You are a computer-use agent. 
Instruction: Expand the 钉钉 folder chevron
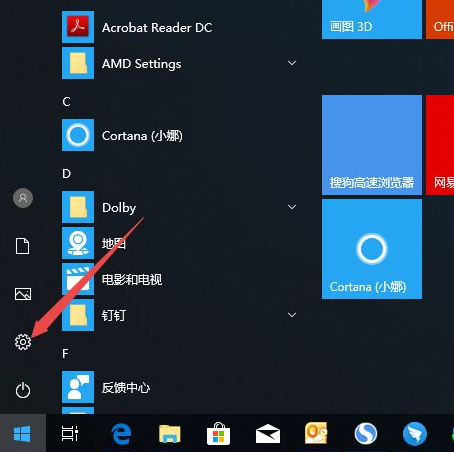pos(292,315)
